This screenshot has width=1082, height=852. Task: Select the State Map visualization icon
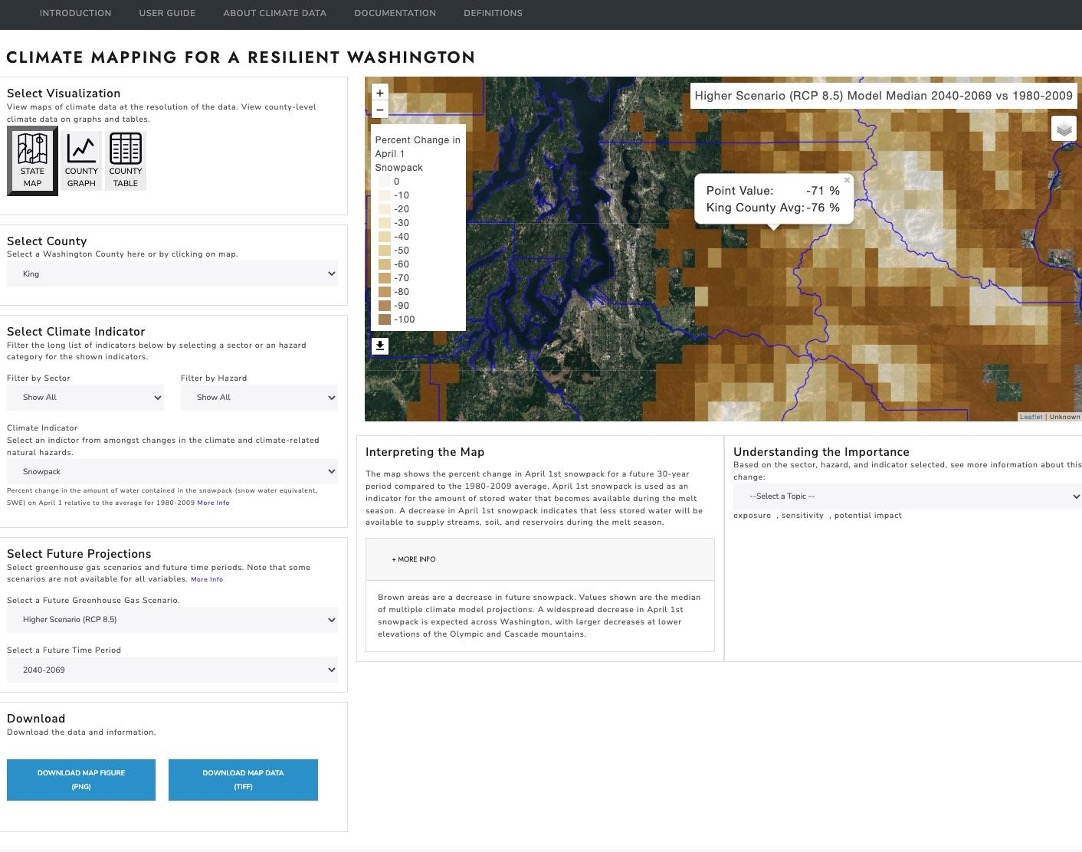pos(32,160)
